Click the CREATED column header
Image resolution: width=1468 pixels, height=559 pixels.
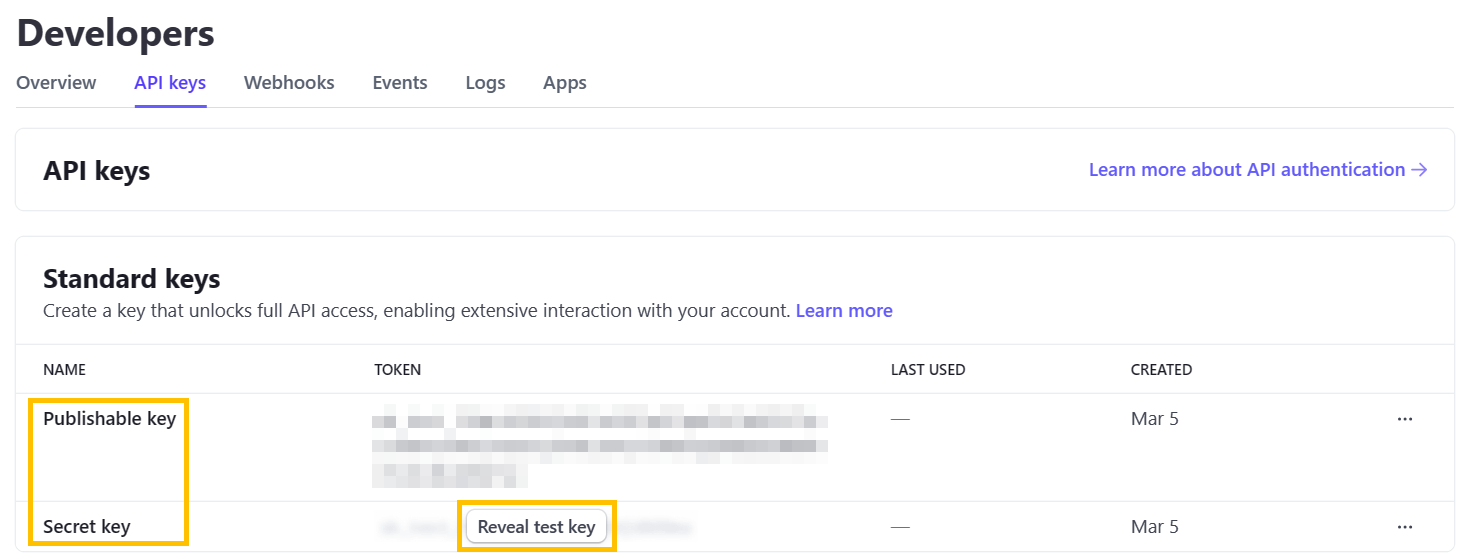pos(1161,370)
